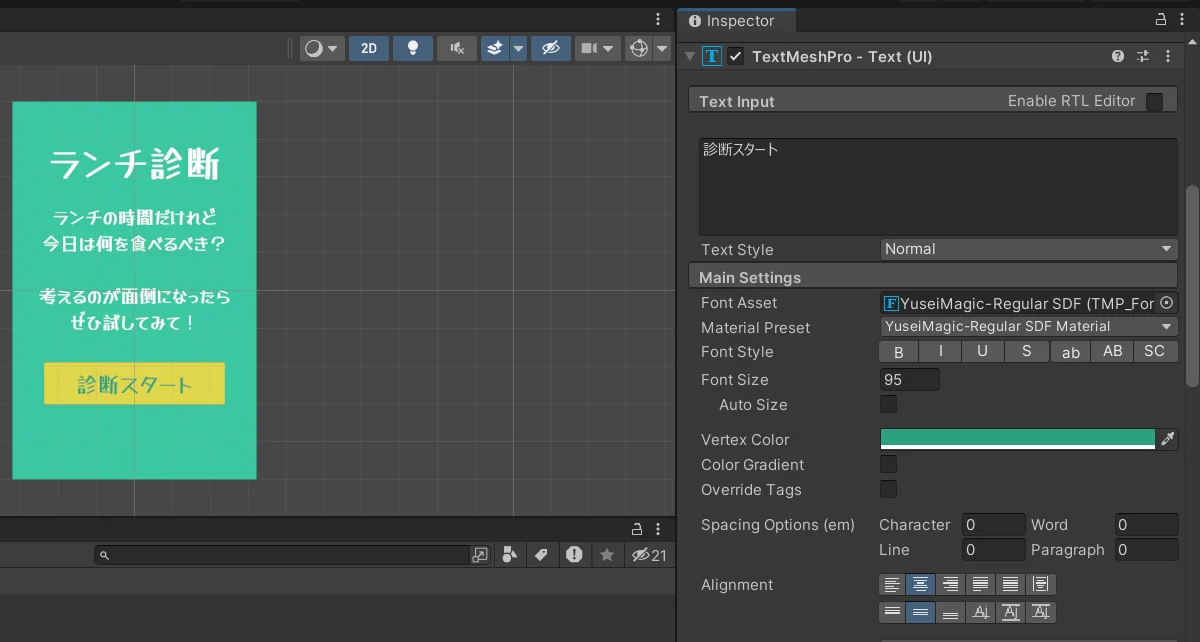Toggle the Gizmos globe icon

(x=638, y=48)
